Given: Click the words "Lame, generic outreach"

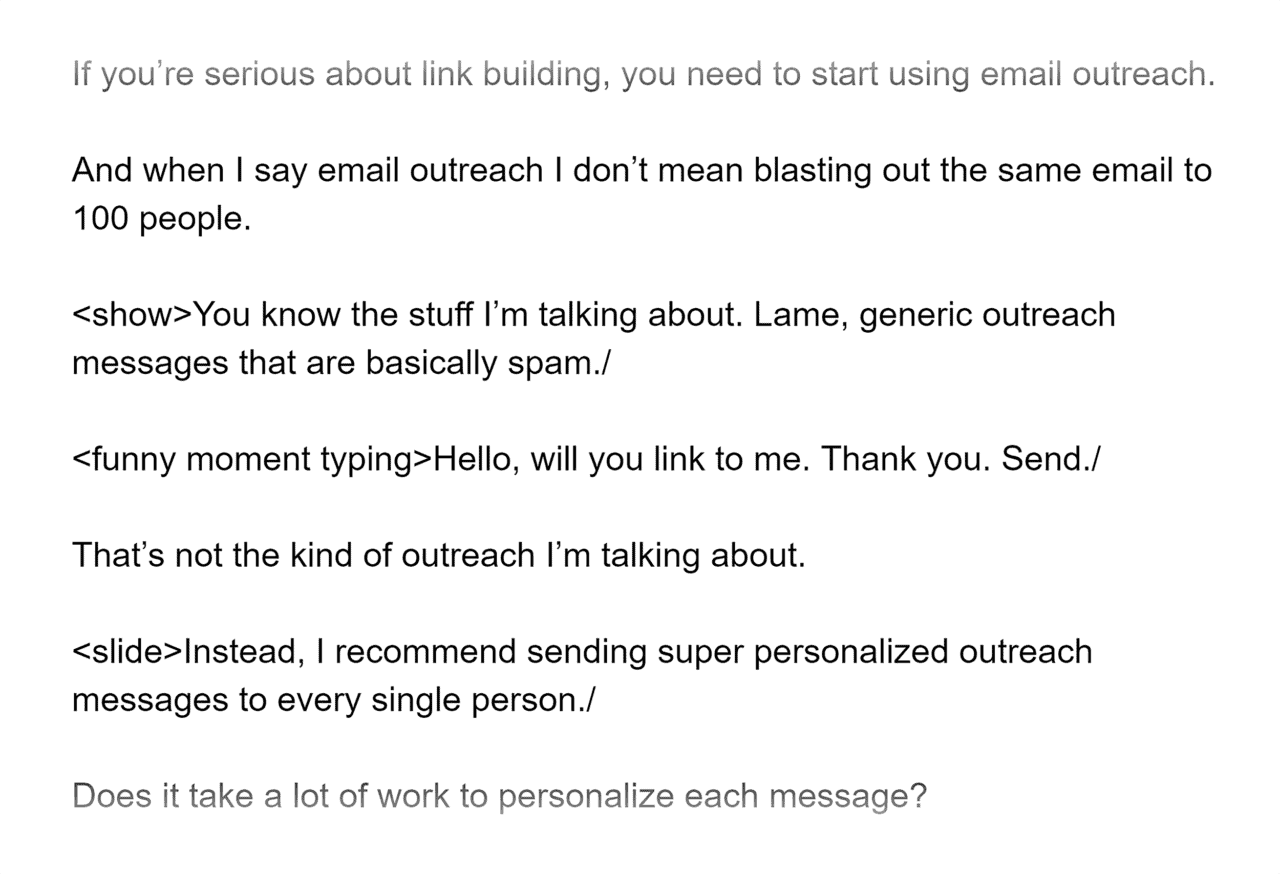Looking at the screenshot, I should (934, 315).
